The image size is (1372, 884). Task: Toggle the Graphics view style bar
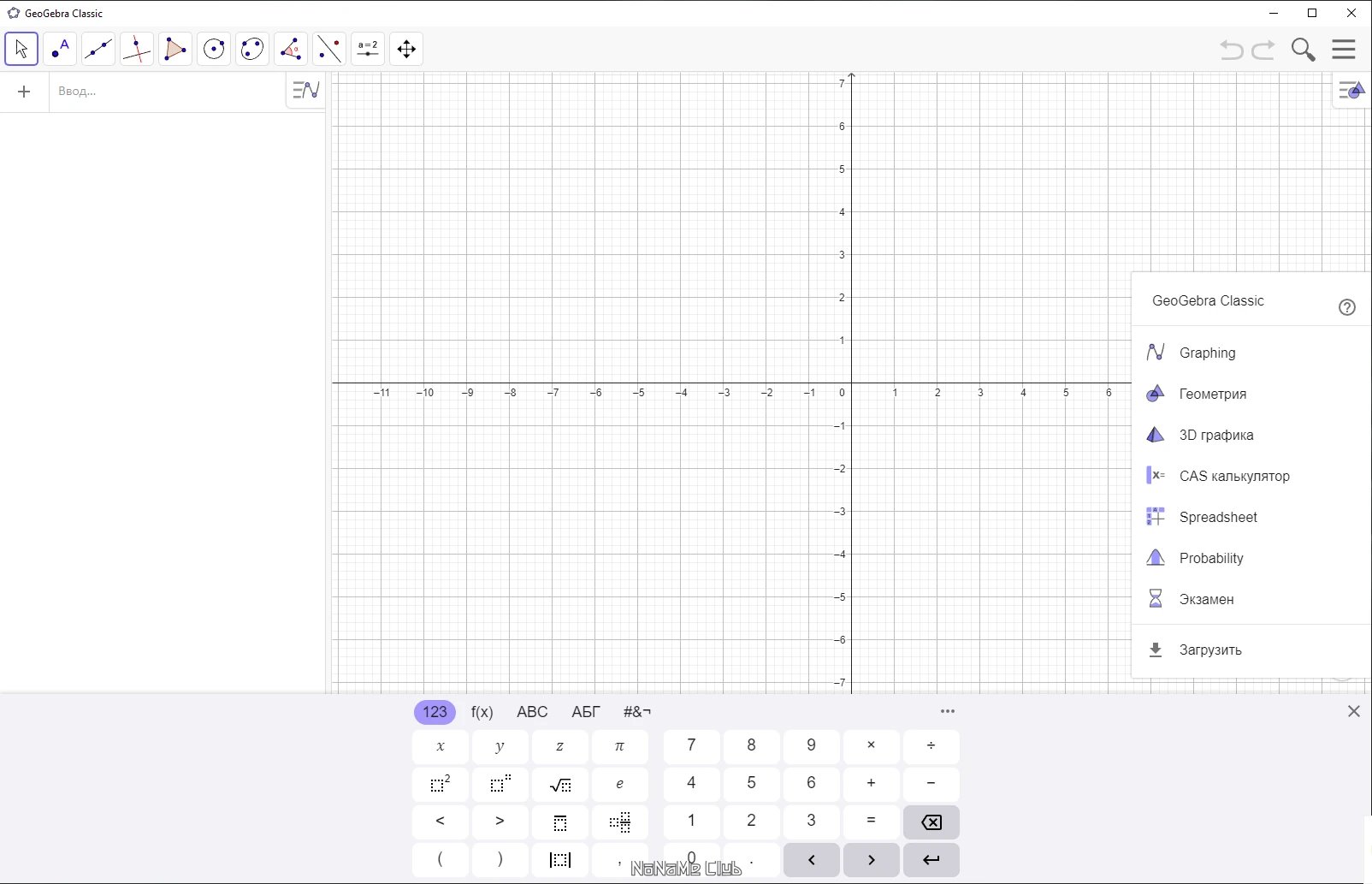(x=1351, y=90)
